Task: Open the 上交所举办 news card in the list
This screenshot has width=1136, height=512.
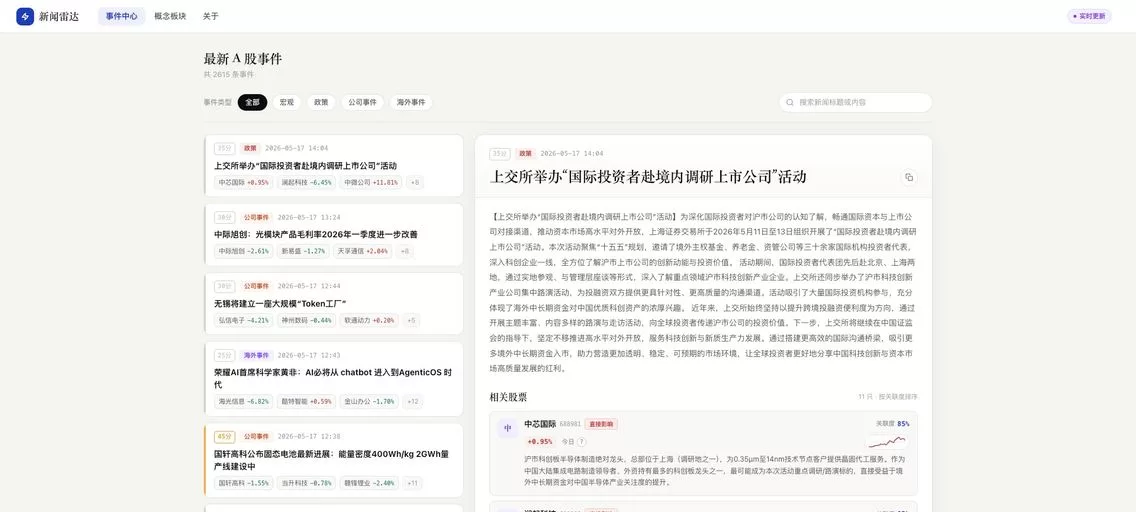Action: pos(334,166)
